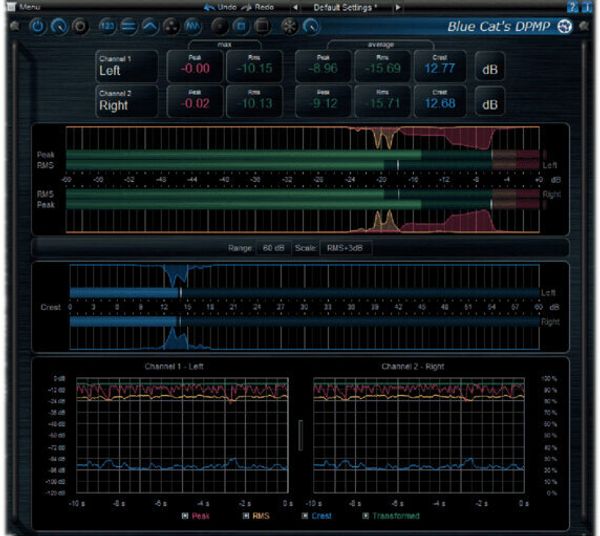Open the Menu at top left
The height and width of the screenshot is (536, 600).
pyautogui.click(x=24, y=7)
